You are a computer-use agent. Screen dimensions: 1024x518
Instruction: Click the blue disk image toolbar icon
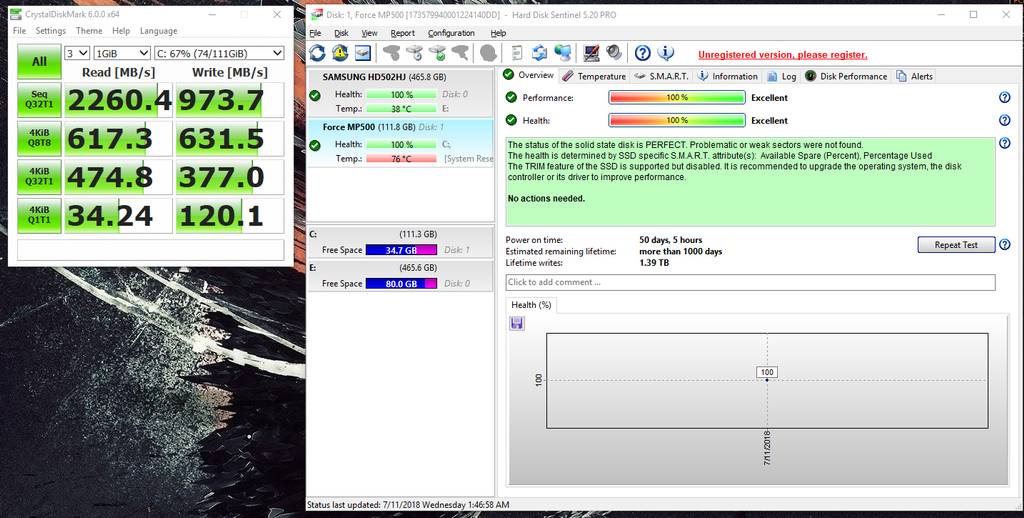[362, 54]
